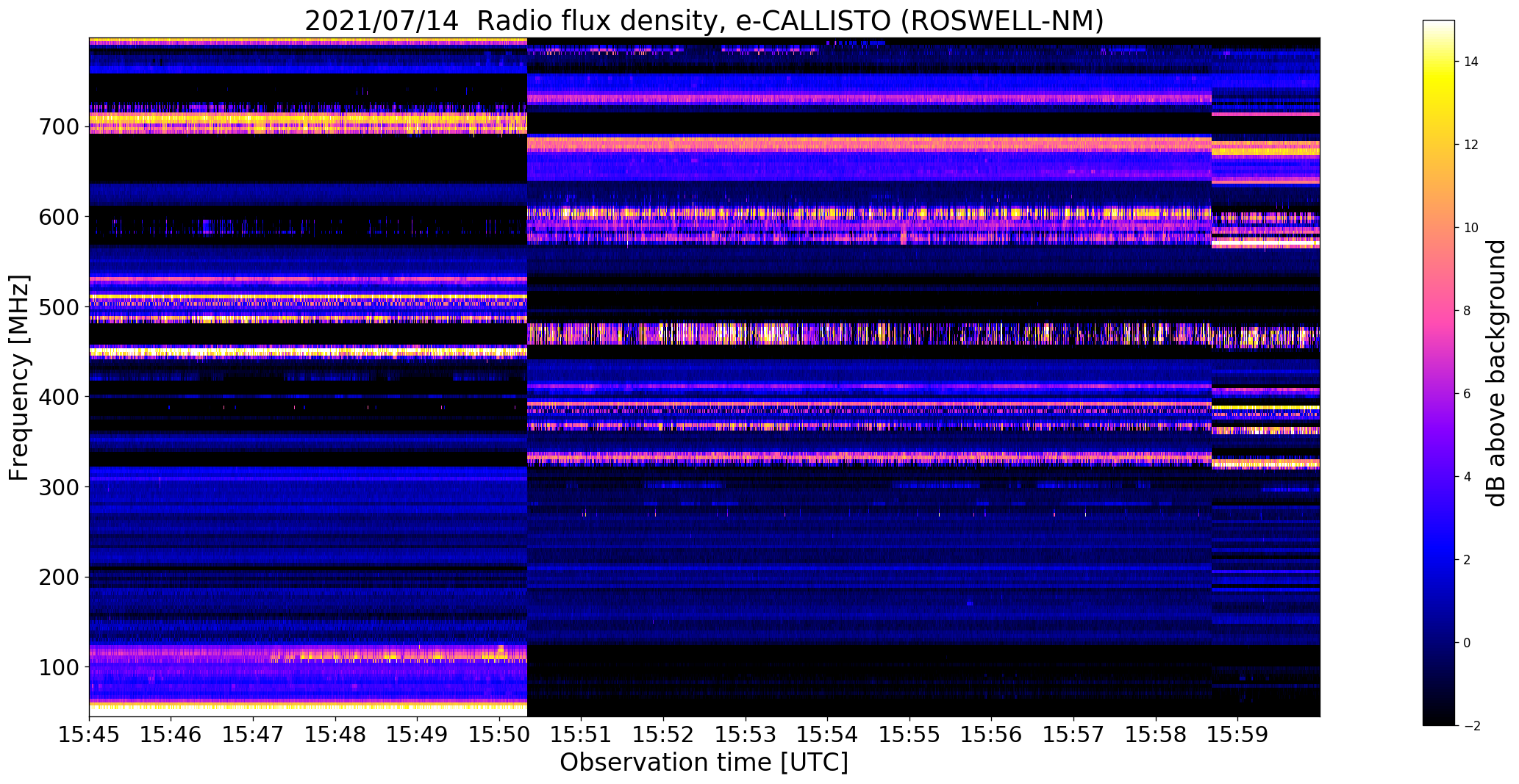1519x784 pixels.
Task: Click the colorbar tick label 4
Action: tap(1468, 477)
